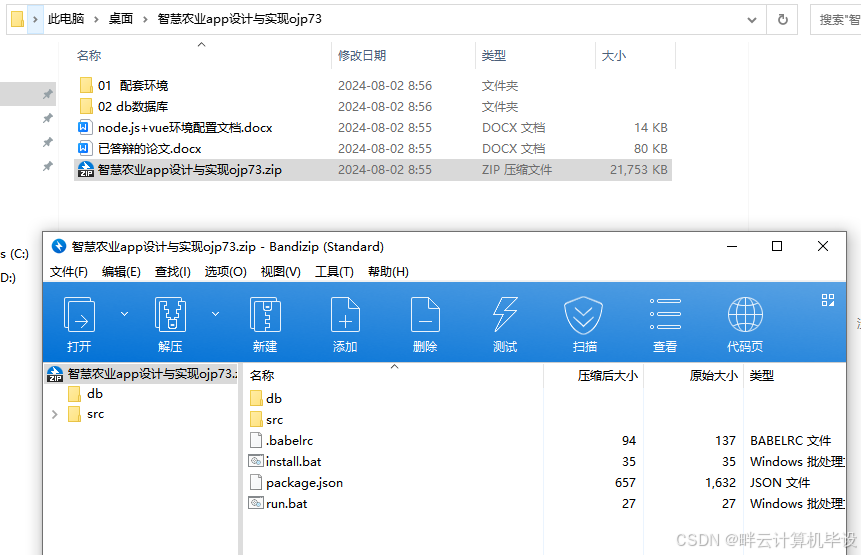The image size is (861, 555).
Task: Open the 选项(O) menu
Action: 226,272
